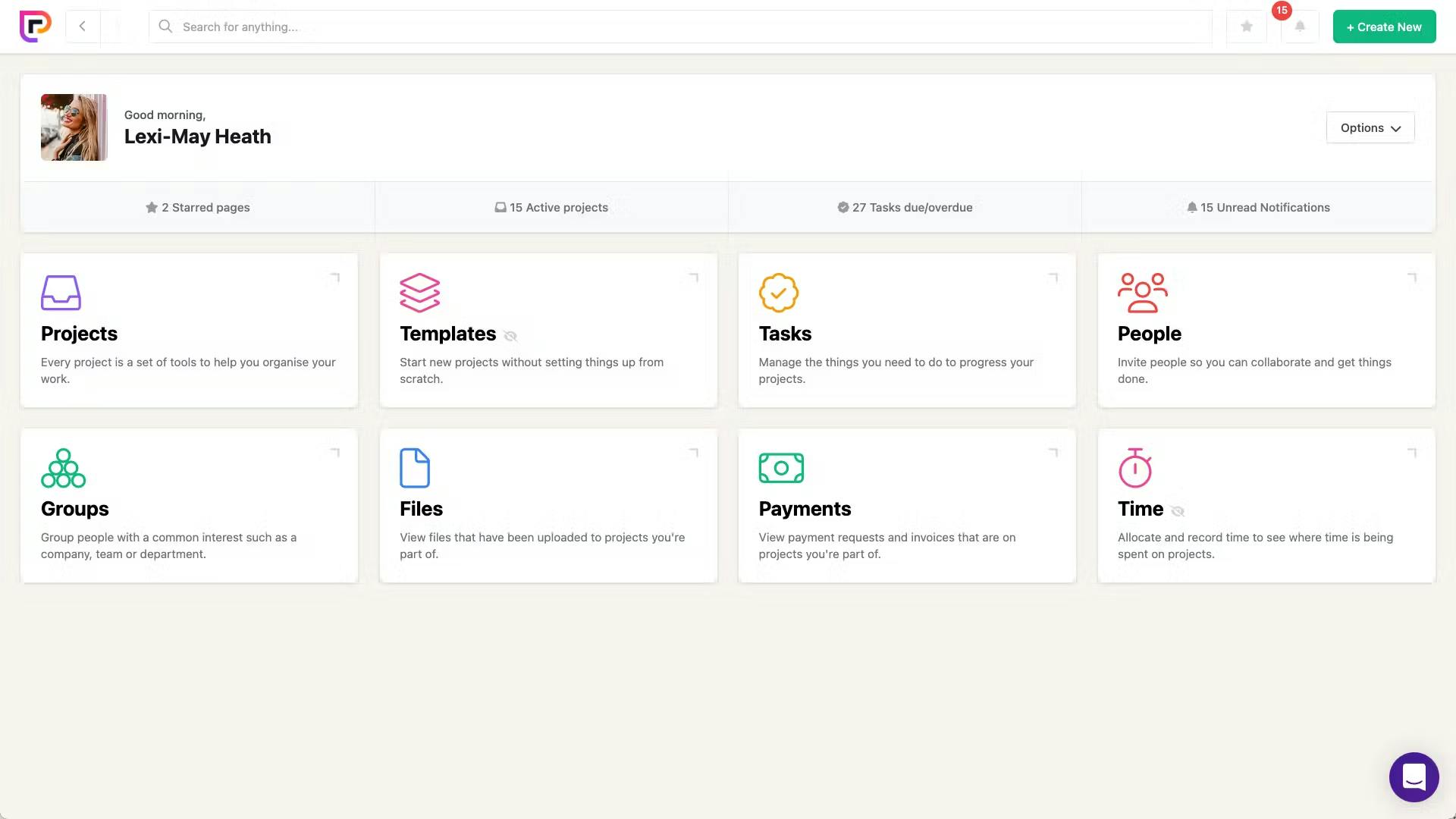Click the Good morning greeting text
Screen dimensions: 1456x819
pyautogui.click(x=165, y=115)
